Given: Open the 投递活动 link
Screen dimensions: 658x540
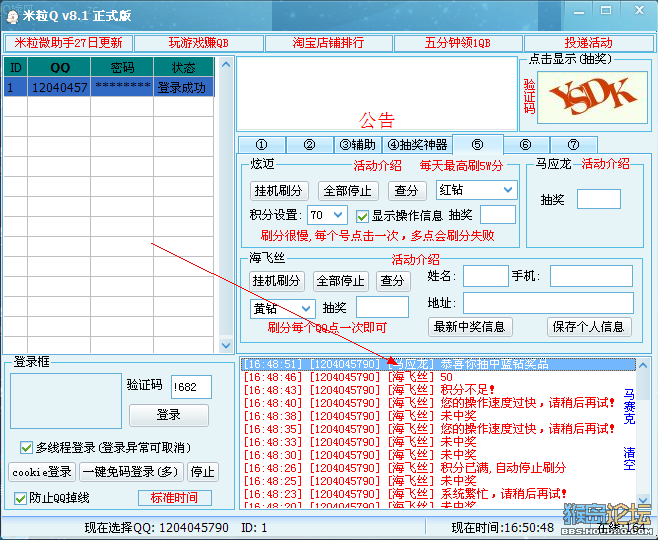Looking at the screenshot, I should [x=589, y=43].
